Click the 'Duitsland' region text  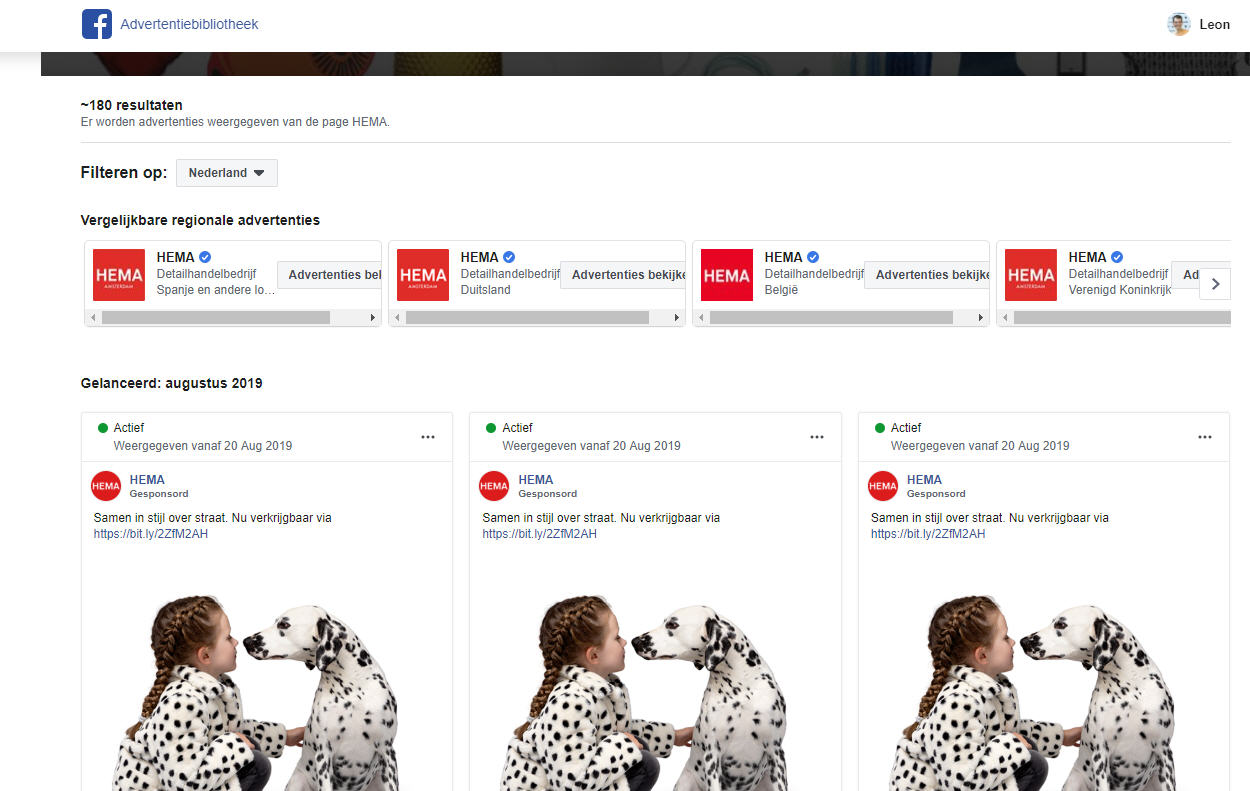tap(486, 290)
